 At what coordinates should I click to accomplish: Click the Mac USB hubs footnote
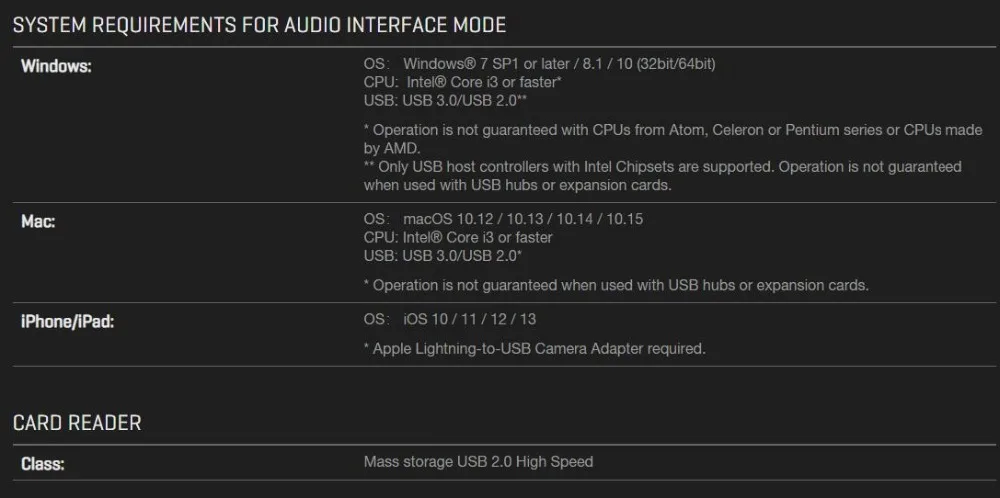tap(616, 285)
